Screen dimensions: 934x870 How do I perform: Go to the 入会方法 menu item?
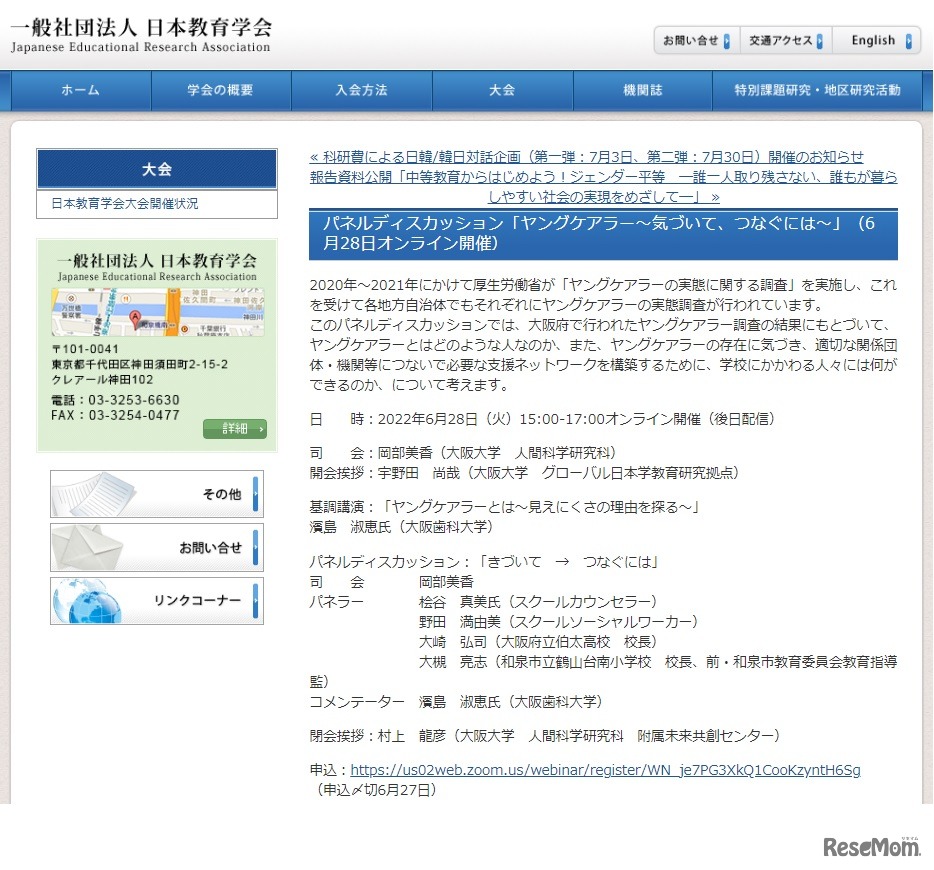click(361, 90)
